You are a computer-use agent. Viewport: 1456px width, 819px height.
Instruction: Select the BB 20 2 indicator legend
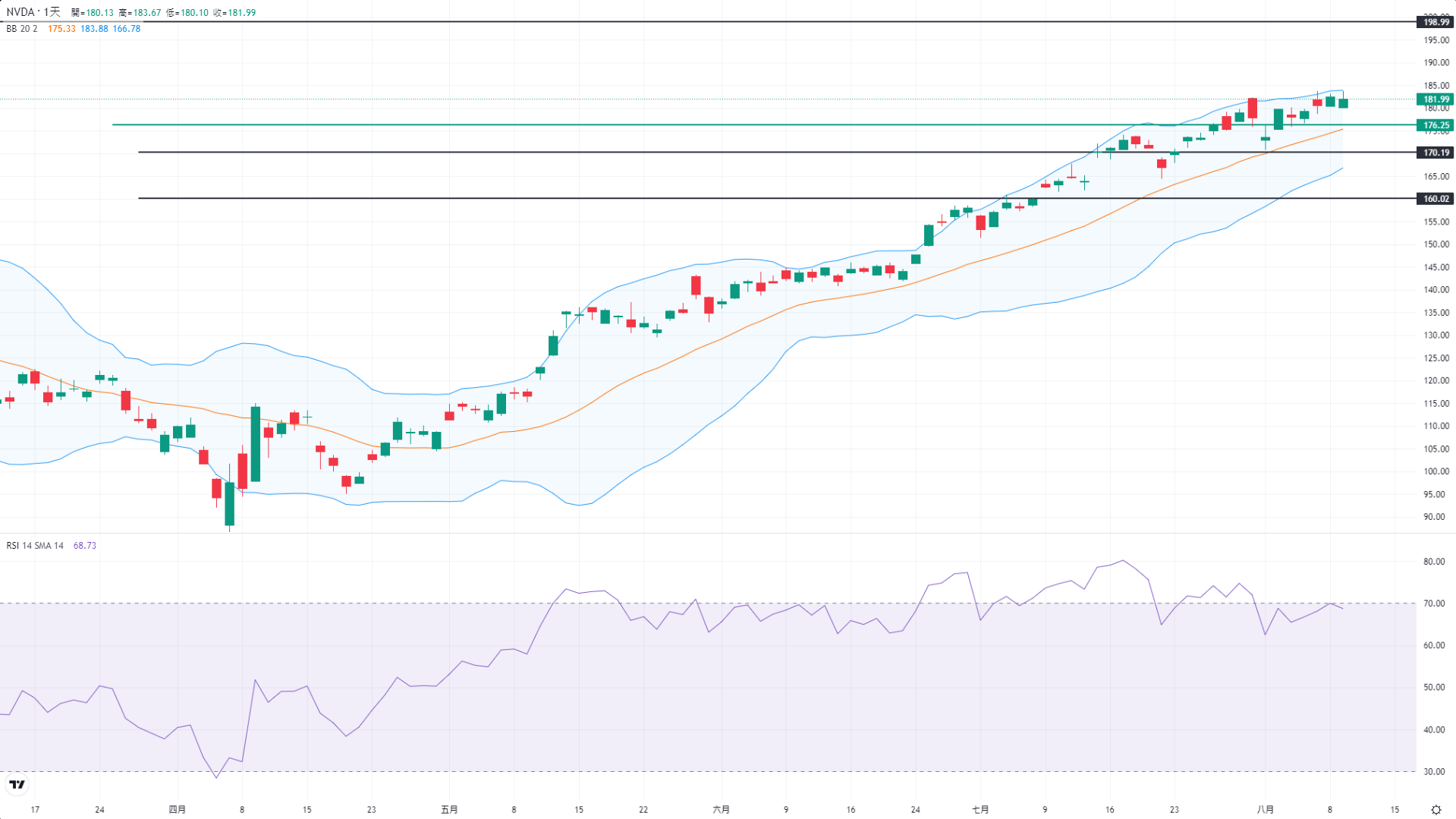click(x=22, y=29)
